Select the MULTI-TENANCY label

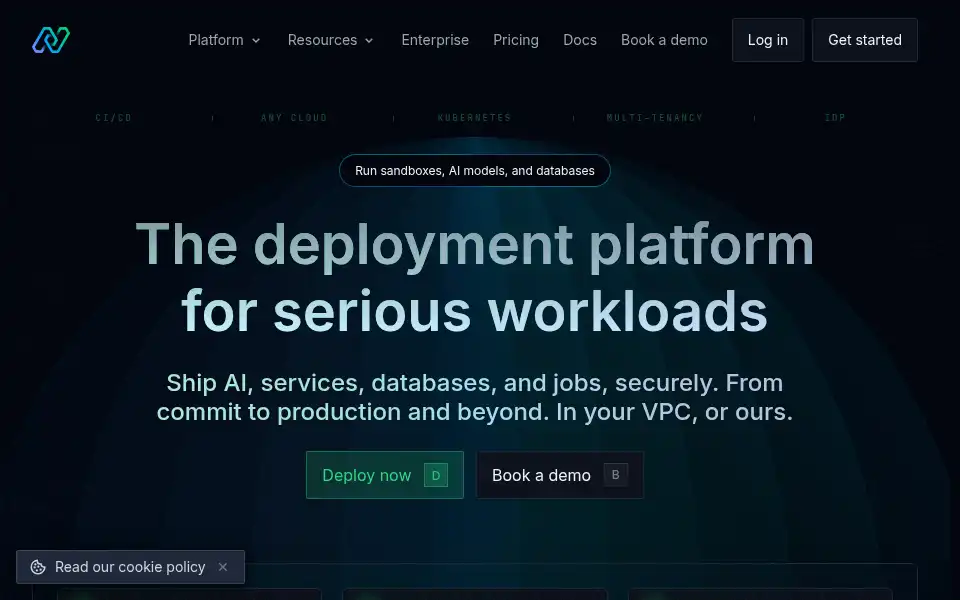(654, 118)
